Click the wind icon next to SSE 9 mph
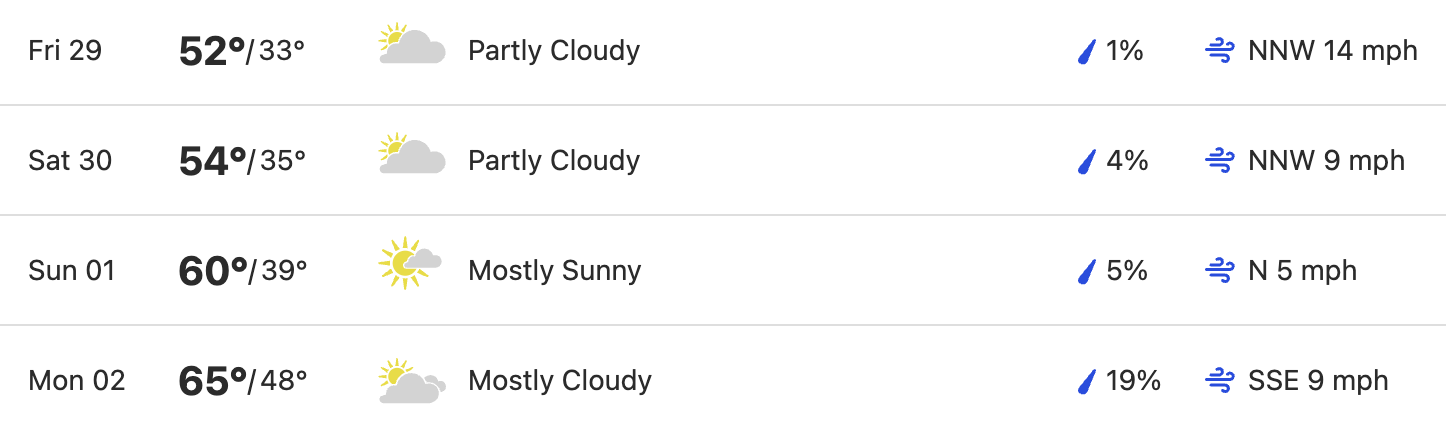Image resolution: width=1446 pixels, height=432 pixels. coord(1220,381)
